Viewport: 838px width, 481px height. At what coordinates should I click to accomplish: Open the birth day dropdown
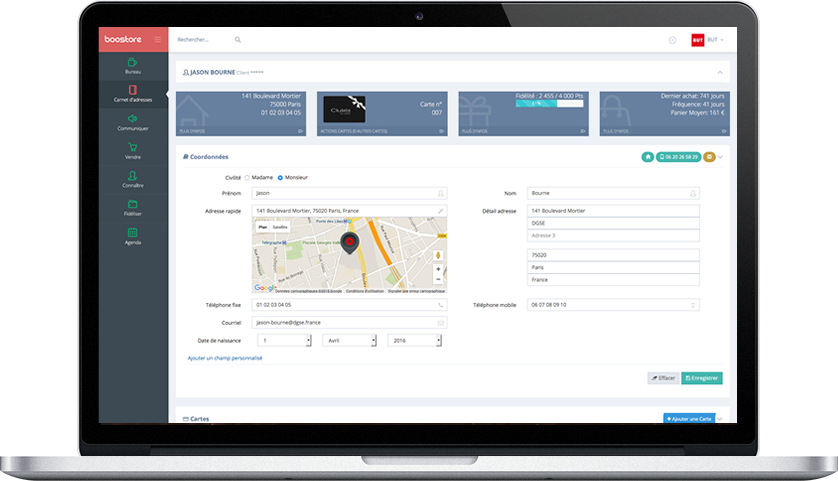click(x=284, y=340)
